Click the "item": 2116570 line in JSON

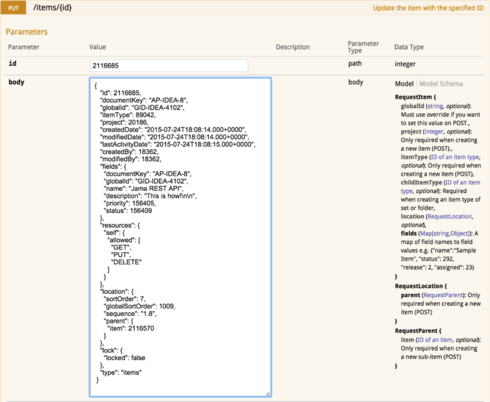pos(131,329)
